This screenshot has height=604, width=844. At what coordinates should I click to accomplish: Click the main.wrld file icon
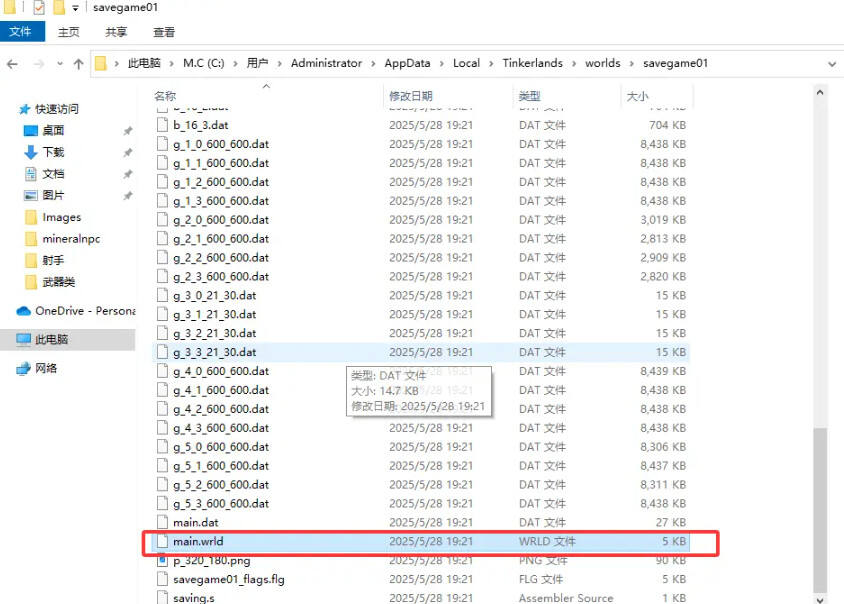(164, 542)
